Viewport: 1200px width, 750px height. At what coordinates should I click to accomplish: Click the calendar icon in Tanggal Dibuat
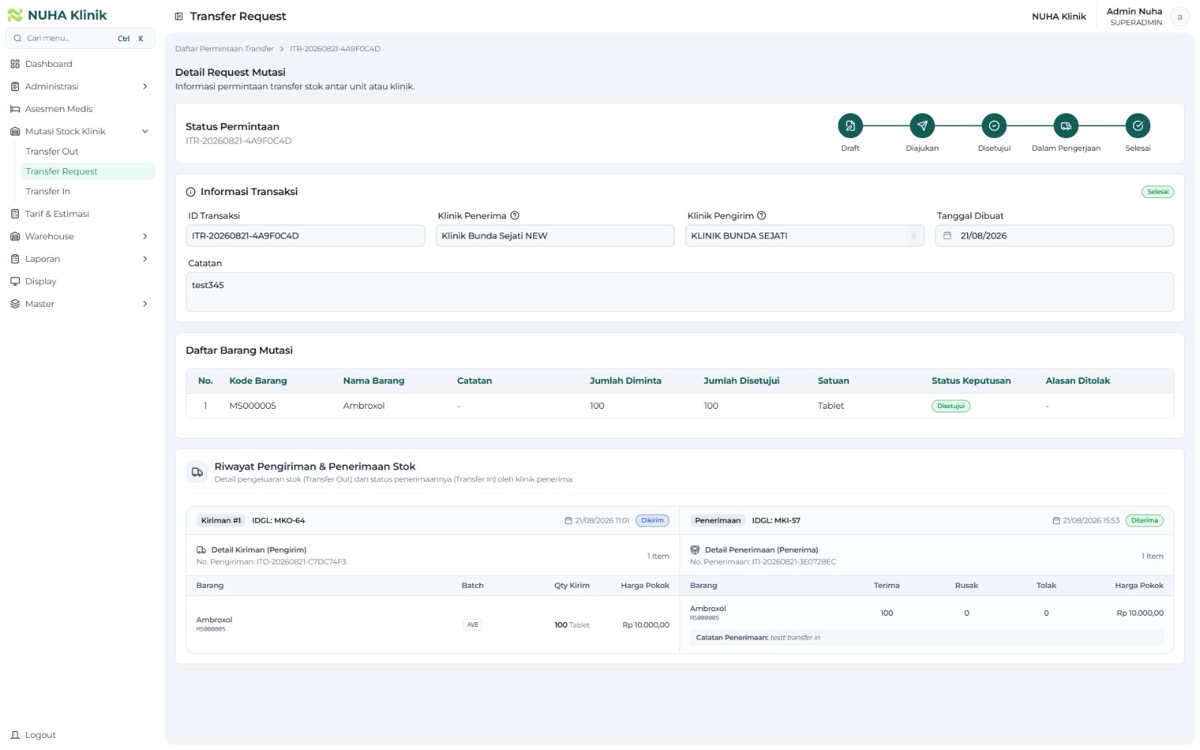pos(948,236)
